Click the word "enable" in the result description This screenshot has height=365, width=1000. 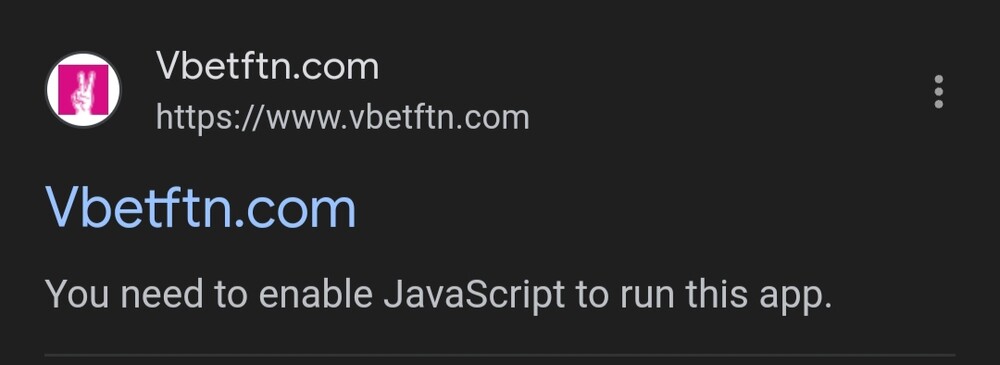[316, 294]
